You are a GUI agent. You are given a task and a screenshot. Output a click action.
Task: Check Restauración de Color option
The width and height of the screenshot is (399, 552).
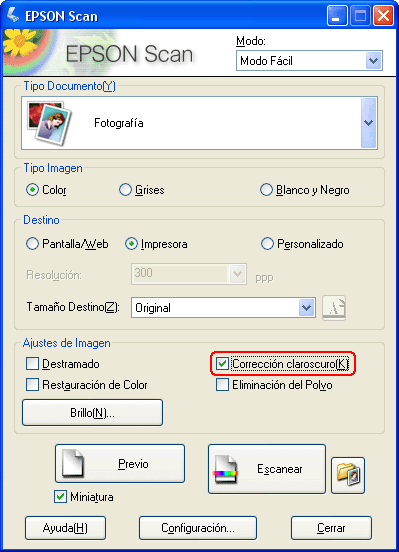click(32, 384)
